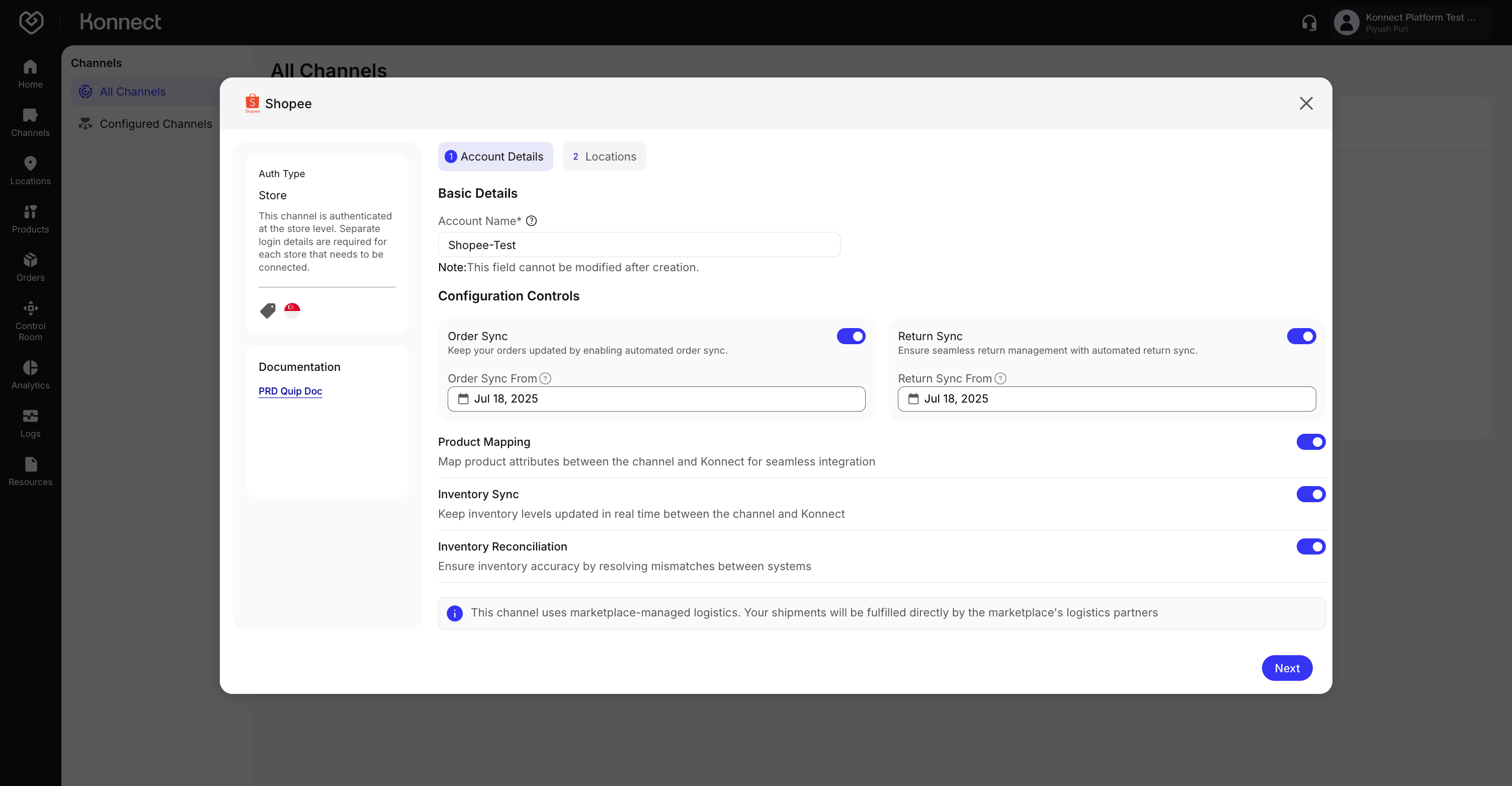
Task: Open Konnect Platform Test account menu
Action: (x=1410, y=23)
